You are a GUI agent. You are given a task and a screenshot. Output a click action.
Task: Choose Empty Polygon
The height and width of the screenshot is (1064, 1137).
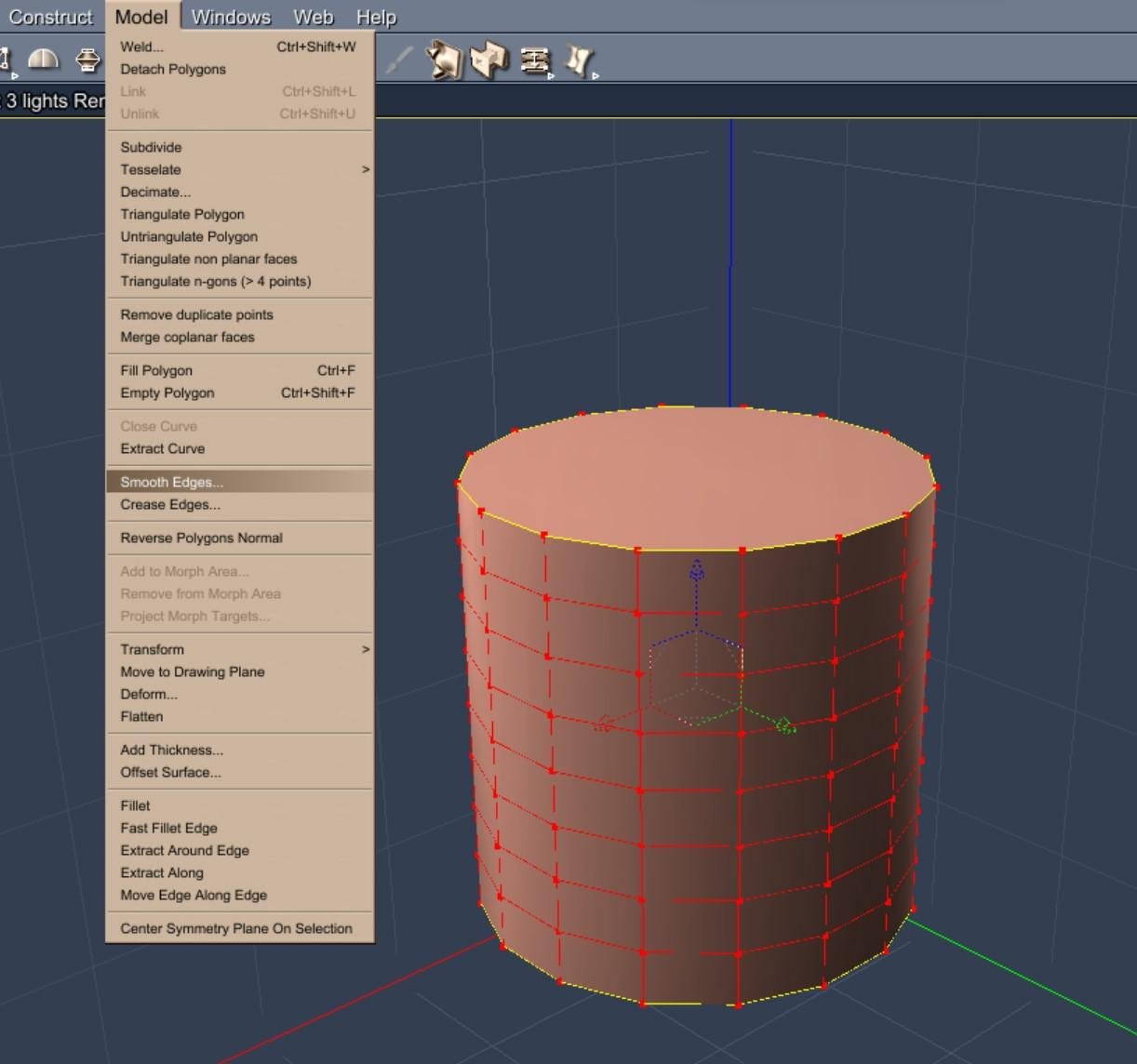[x=240, y=392]
